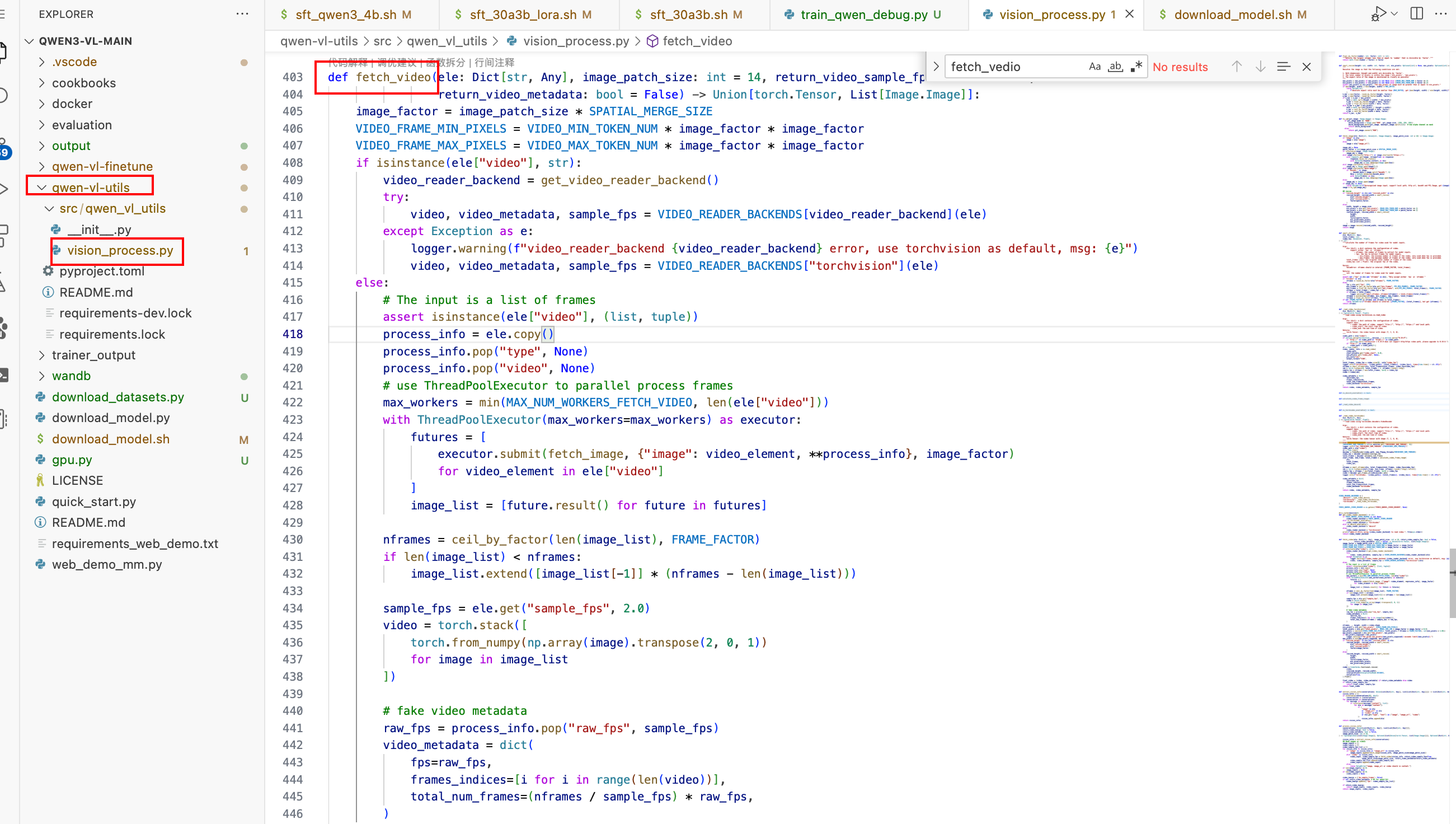
Task: Toggle Use Regular Expression in find widget
Action: coord(1136,67)
